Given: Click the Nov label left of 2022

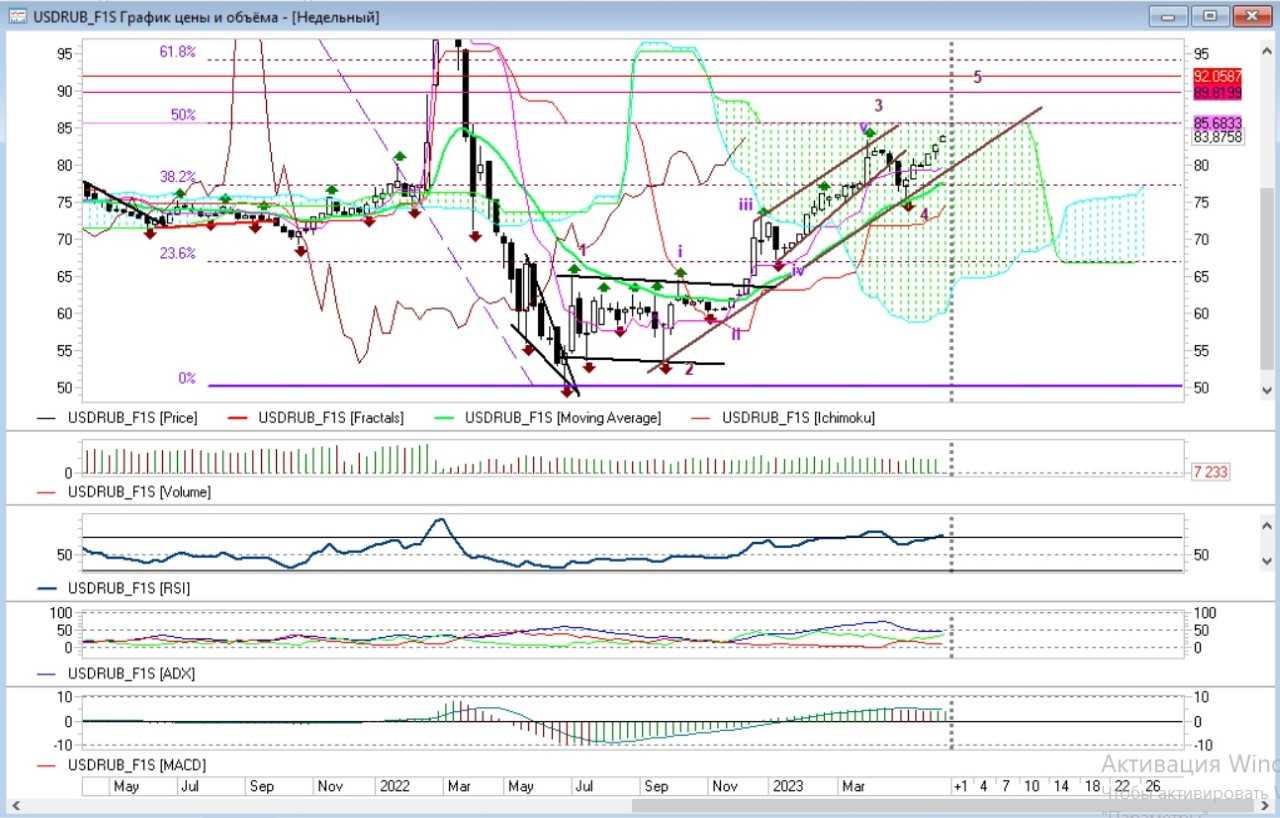Looking at the screenshot, I should [x=332, y=787].
